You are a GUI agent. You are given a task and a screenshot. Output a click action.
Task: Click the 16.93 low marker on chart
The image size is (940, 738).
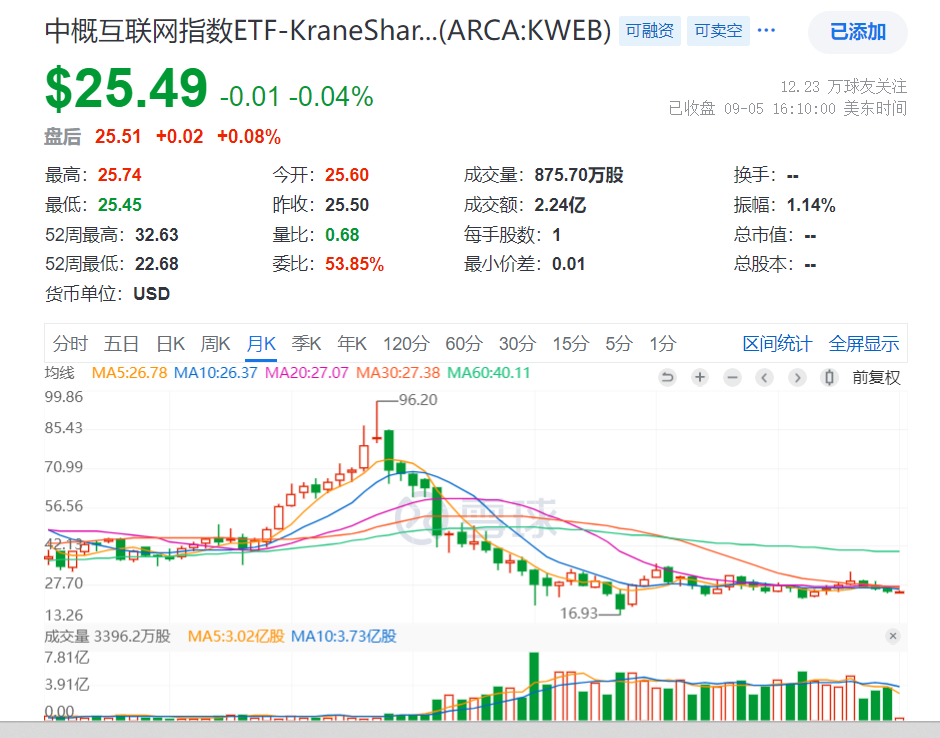click(x=579, y=613)
